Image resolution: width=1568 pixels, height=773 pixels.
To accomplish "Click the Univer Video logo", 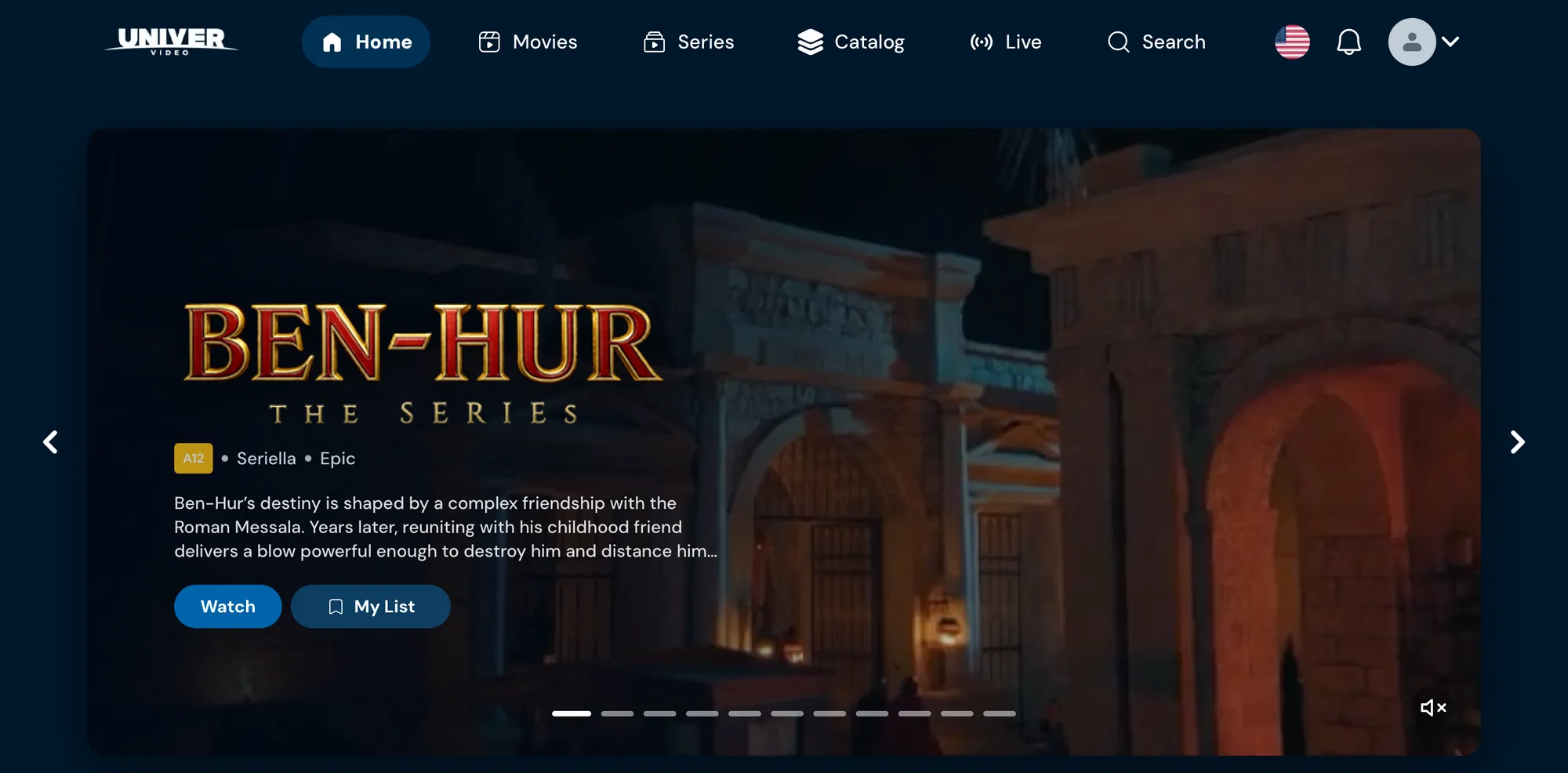I will click(x=171, y=42).
